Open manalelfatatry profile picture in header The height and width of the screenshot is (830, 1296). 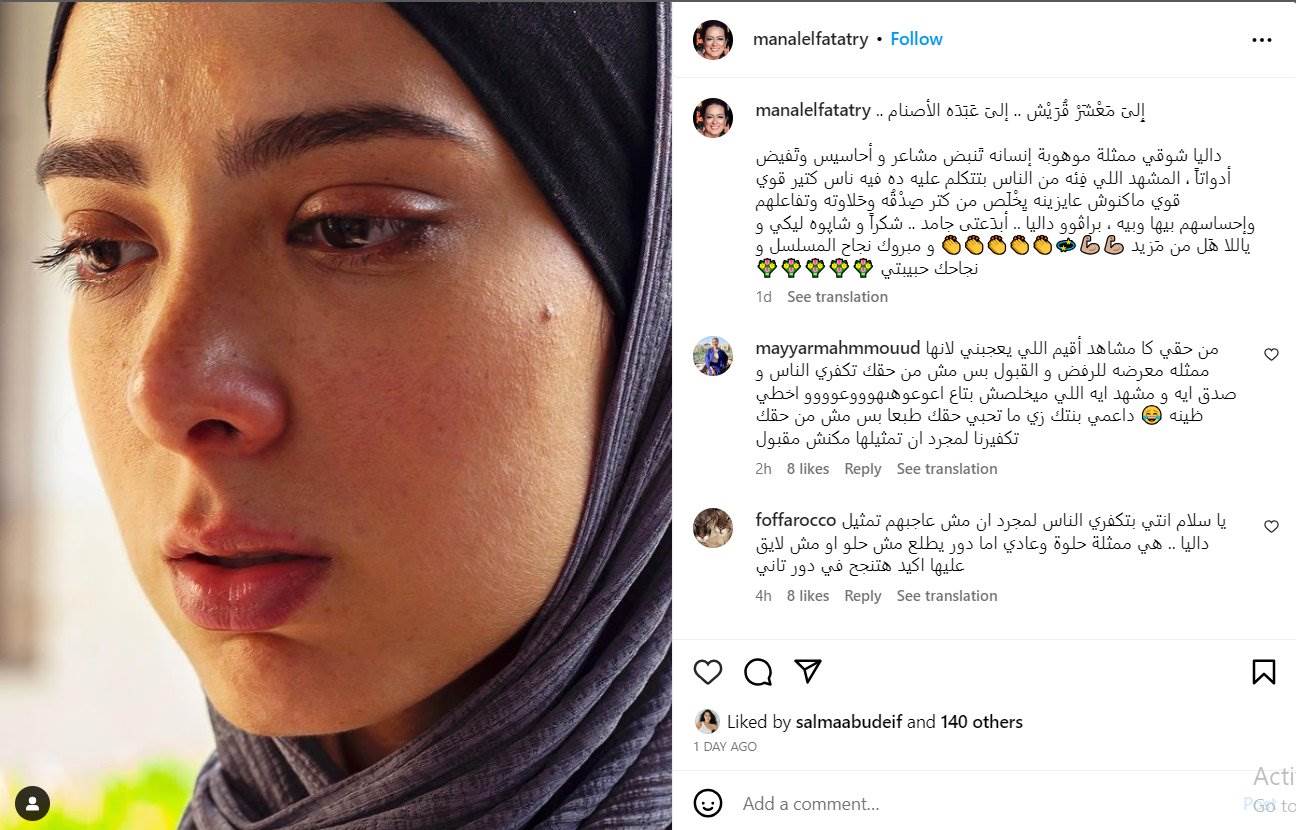click(x=713, y=39)
